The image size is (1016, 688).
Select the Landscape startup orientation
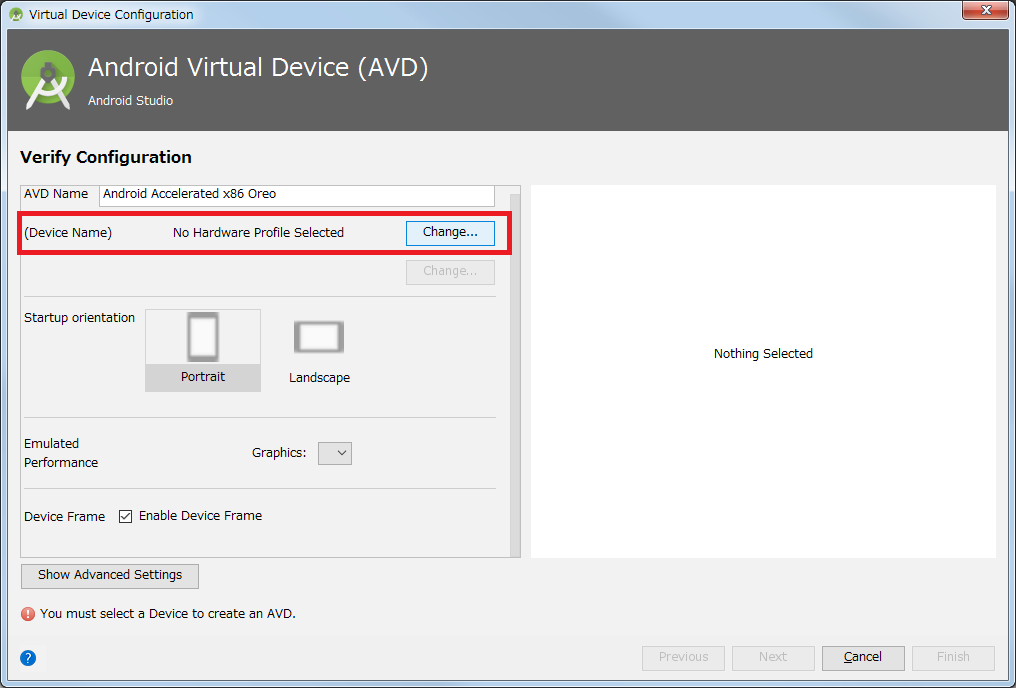tap(319, 350)
